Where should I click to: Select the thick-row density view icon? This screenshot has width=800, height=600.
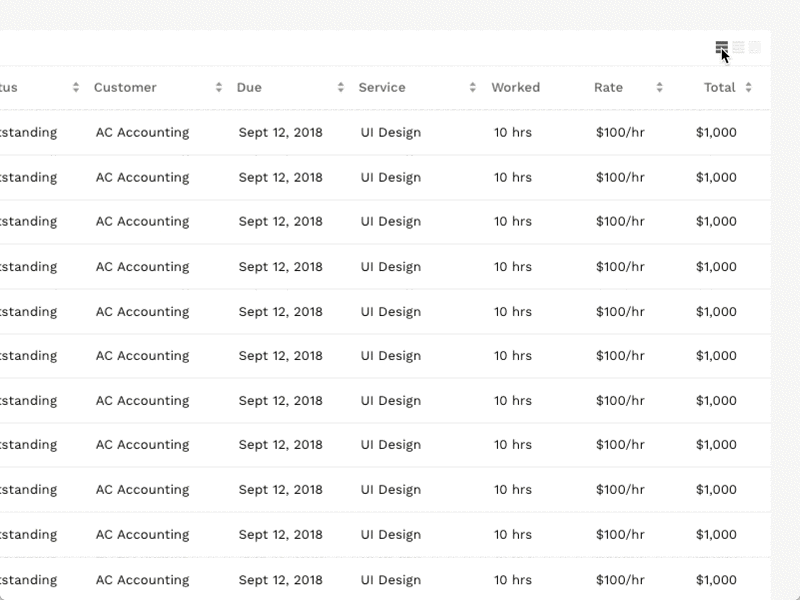tap(721, 47)
